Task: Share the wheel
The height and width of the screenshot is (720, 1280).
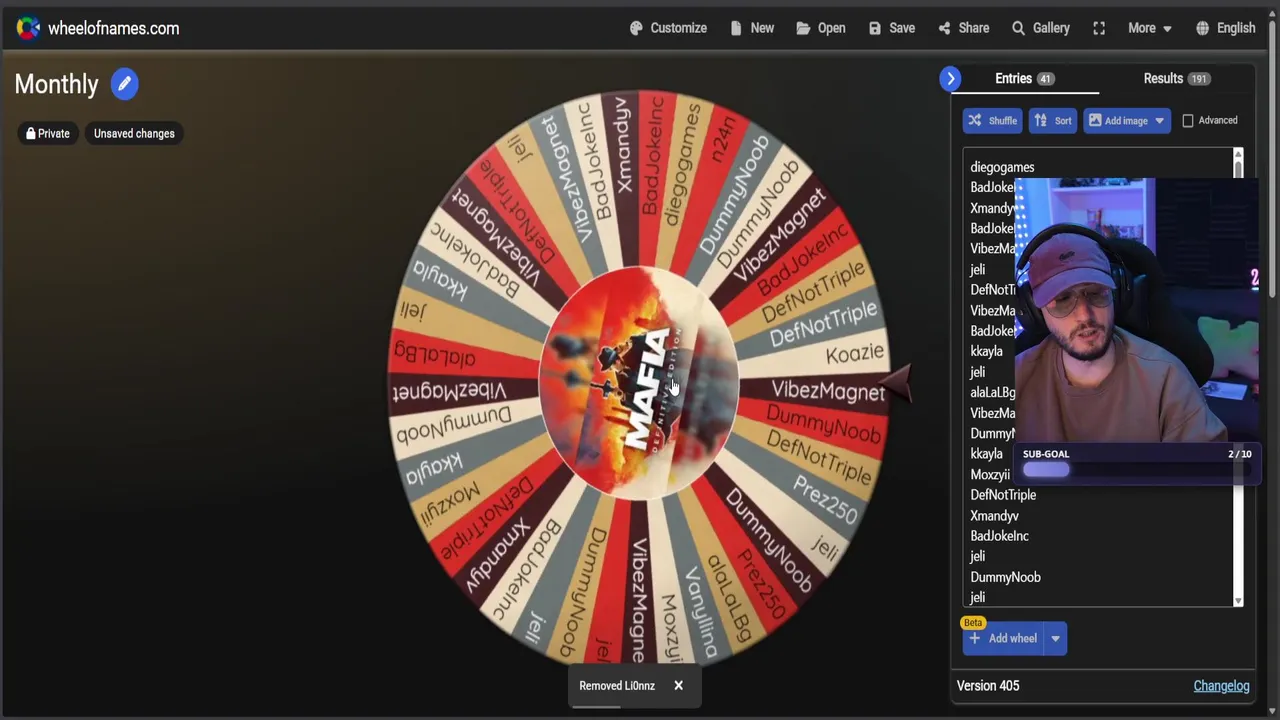Action: tap(964, 28)
